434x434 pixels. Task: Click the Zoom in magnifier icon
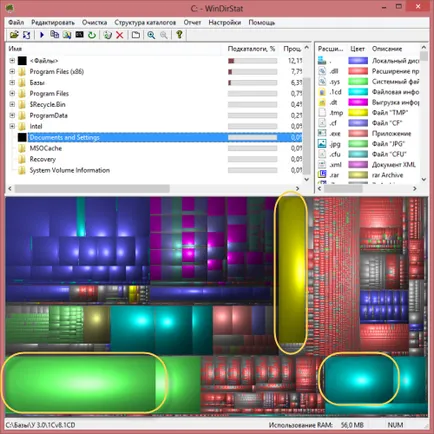(x=151, y=35)
